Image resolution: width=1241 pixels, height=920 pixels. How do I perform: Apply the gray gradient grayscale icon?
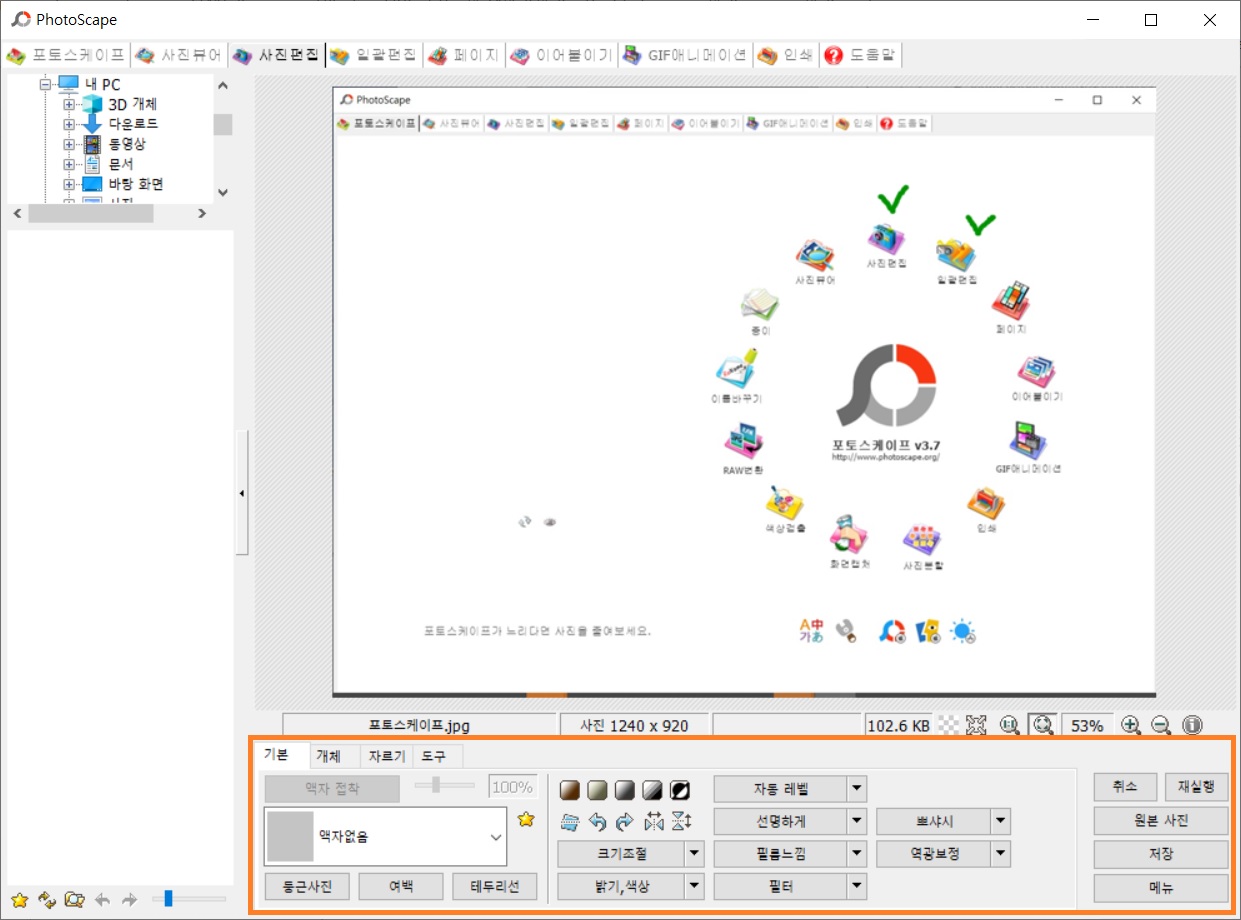pyautogui.click(x=626, y=790)
